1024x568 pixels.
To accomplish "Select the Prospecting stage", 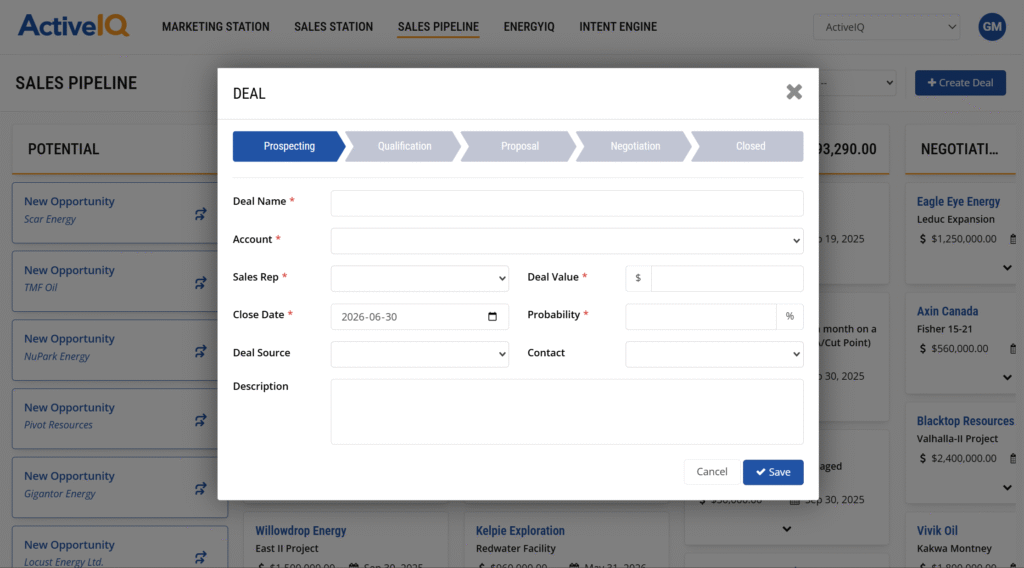I will (289, 146).
